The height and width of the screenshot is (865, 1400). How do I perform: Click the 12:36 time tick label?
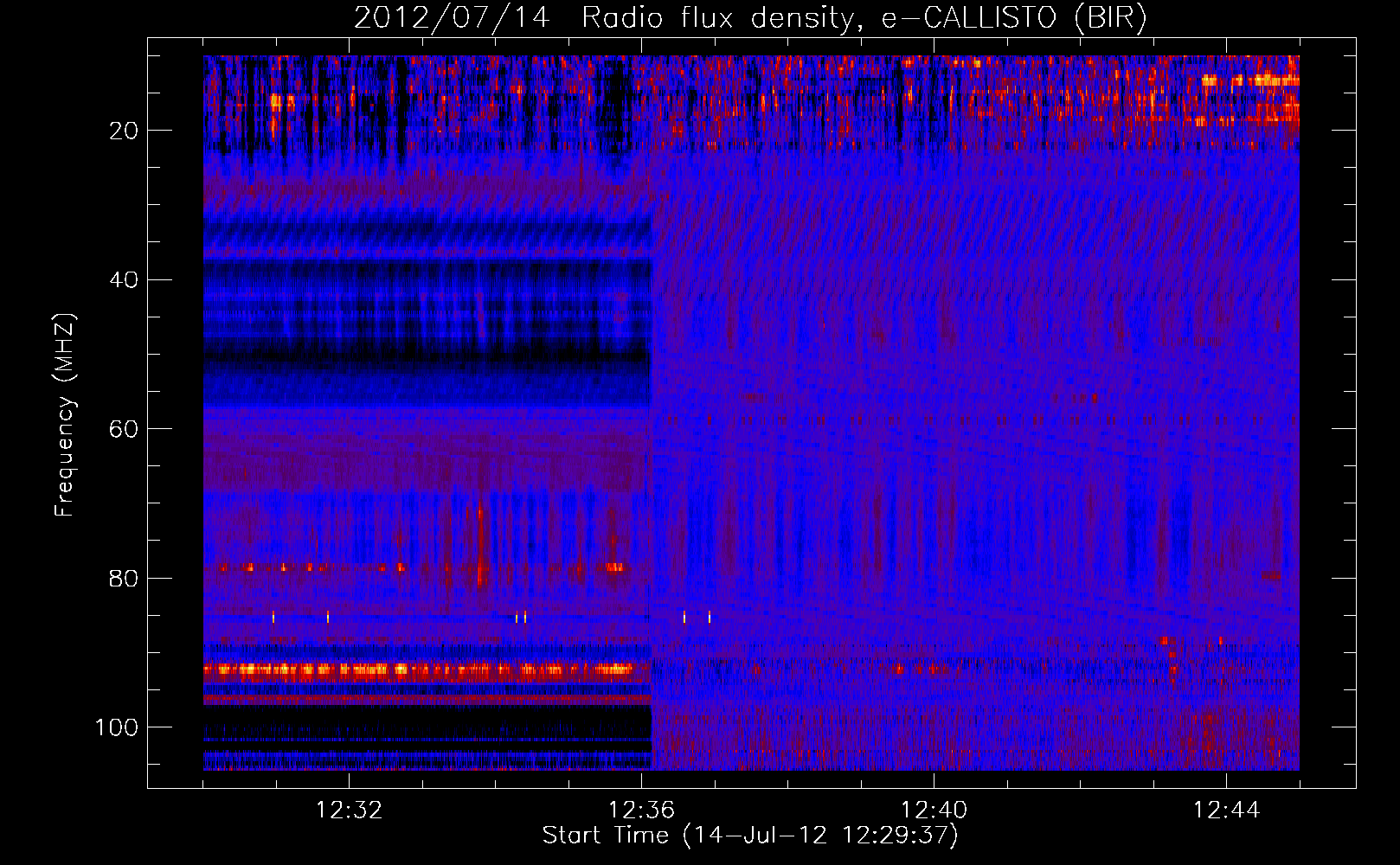641,811
